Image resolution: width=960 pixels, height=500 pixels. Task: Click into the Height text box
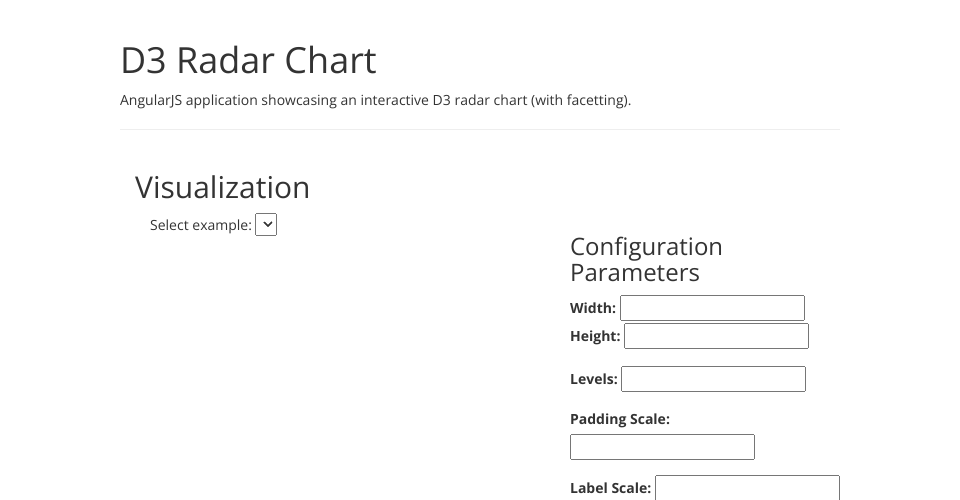[x=716, y=336]
